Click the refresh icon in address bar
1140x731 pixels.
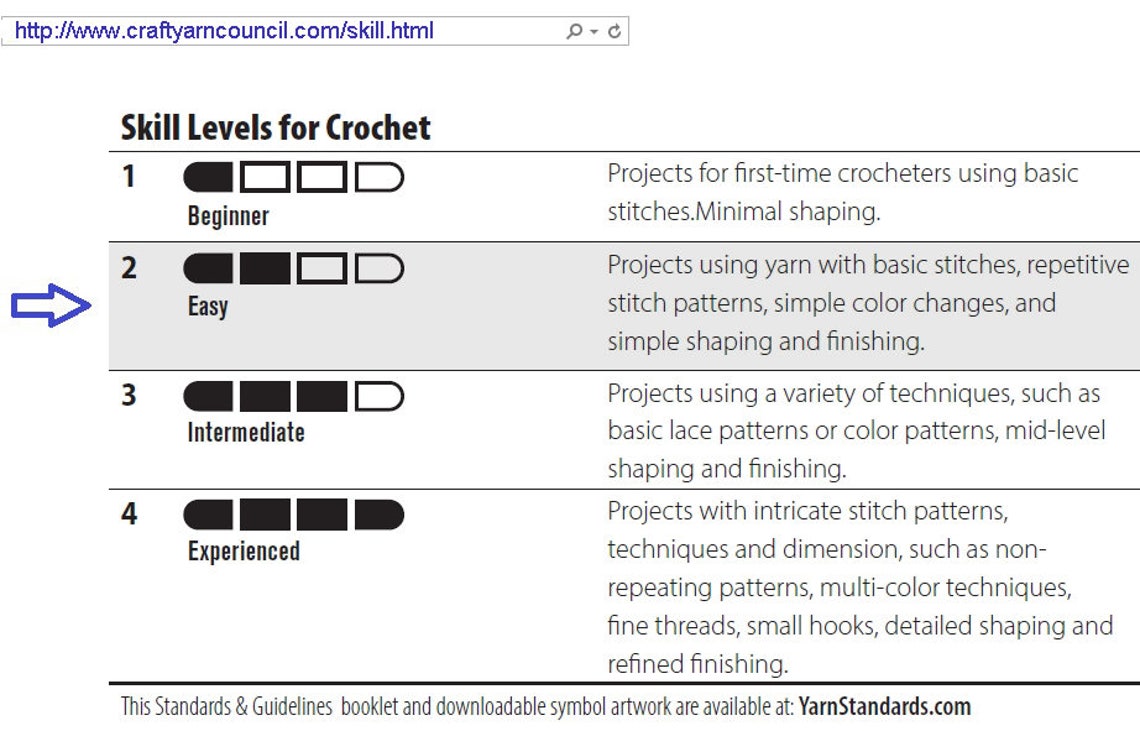pos(614,31)
